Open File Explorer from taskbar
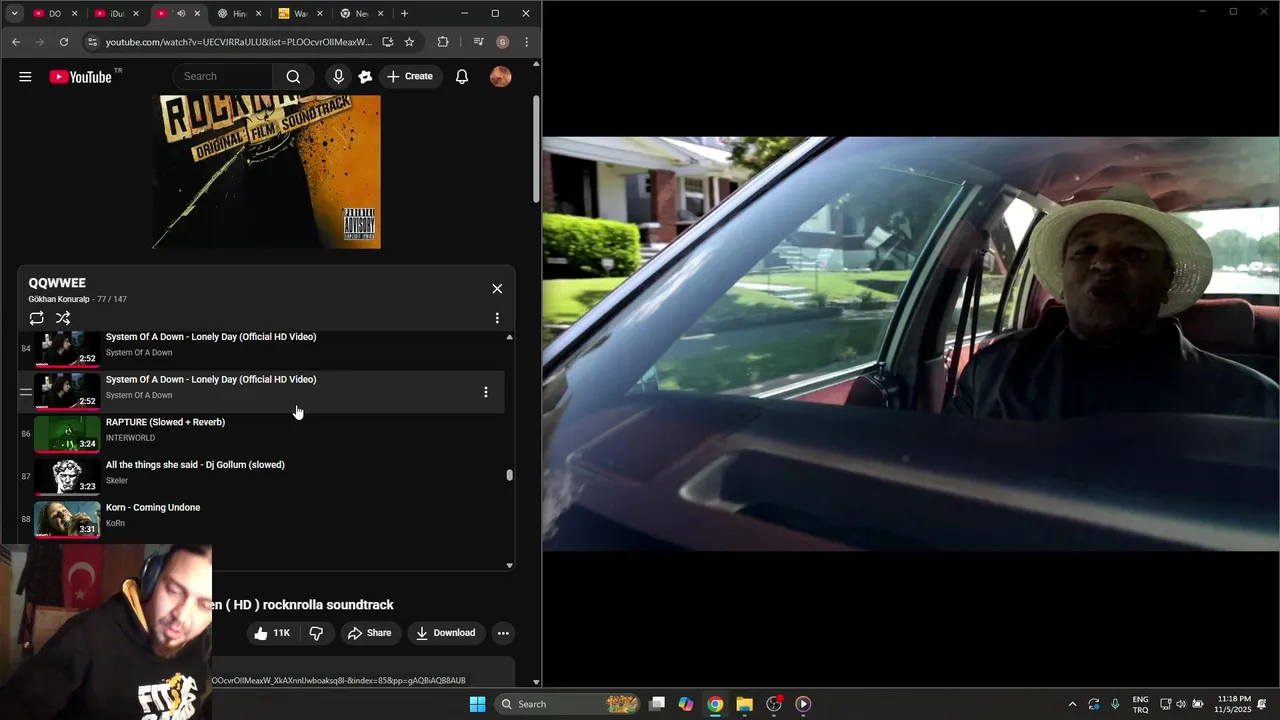The width and height of the screenshot is (1280, 720). 744,704
